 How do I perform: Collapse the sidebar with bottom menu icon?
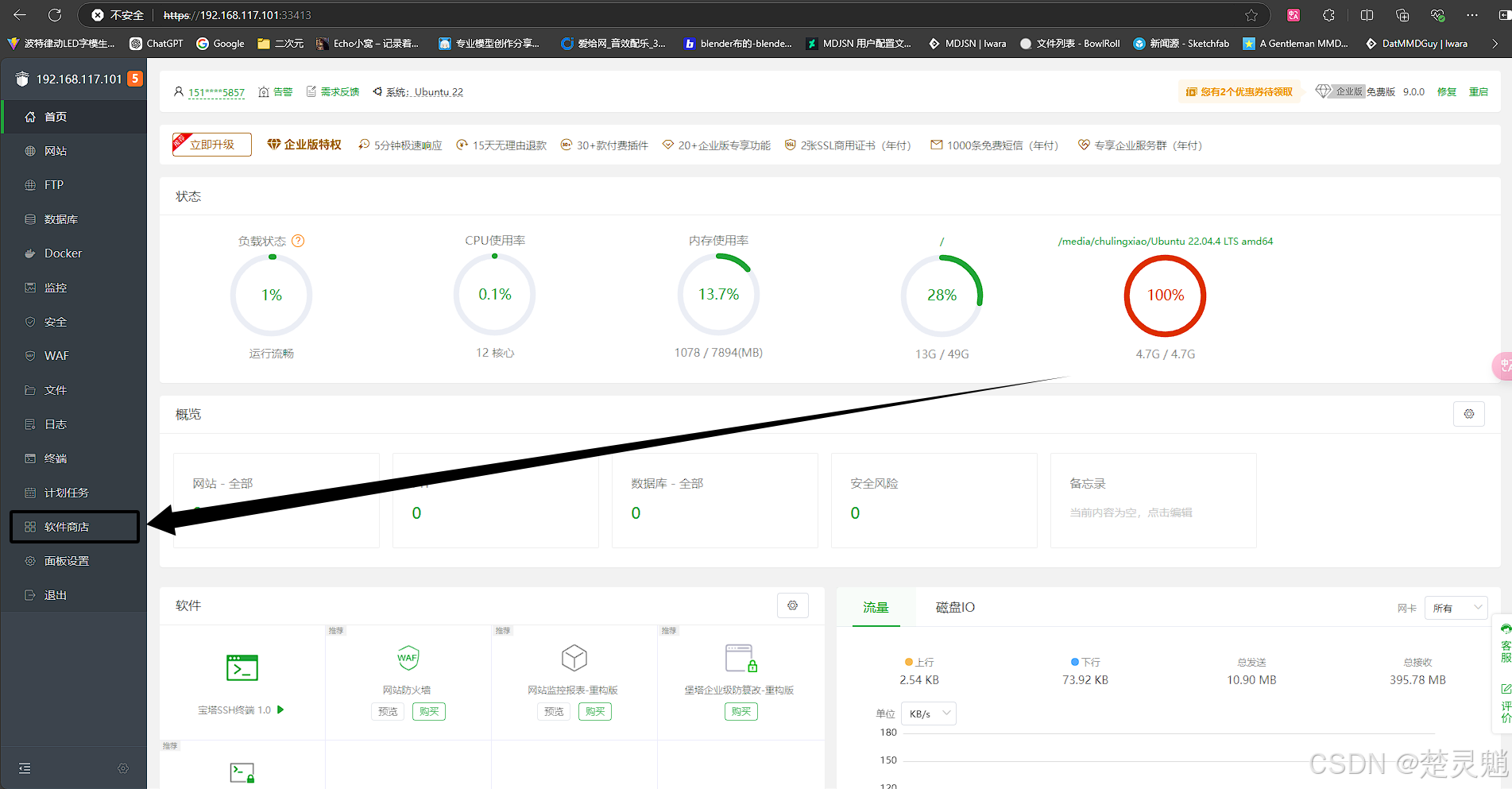pos(25,768)
